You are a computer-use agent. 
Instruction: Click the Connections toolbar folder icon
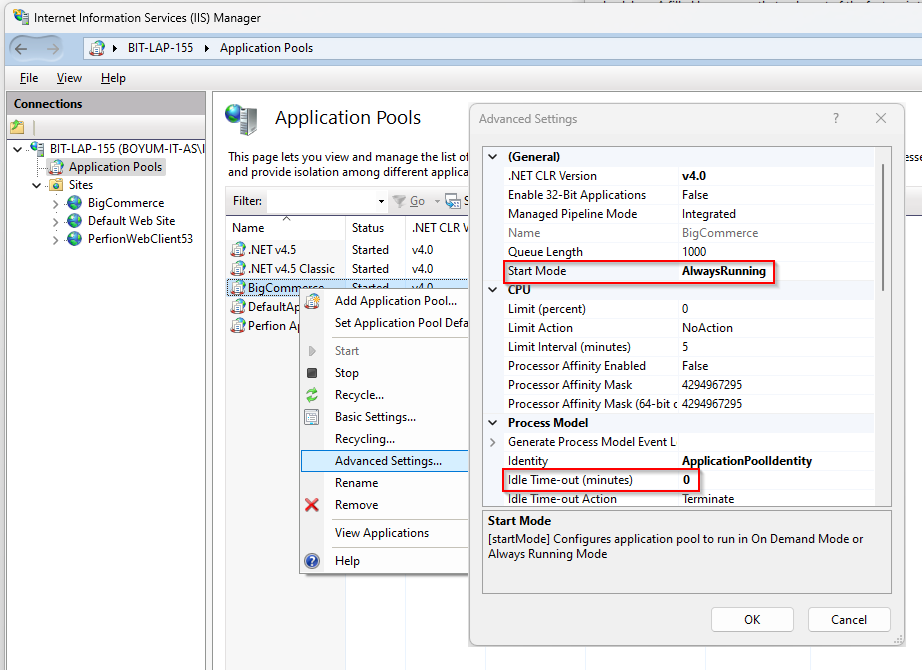point(17,126)
